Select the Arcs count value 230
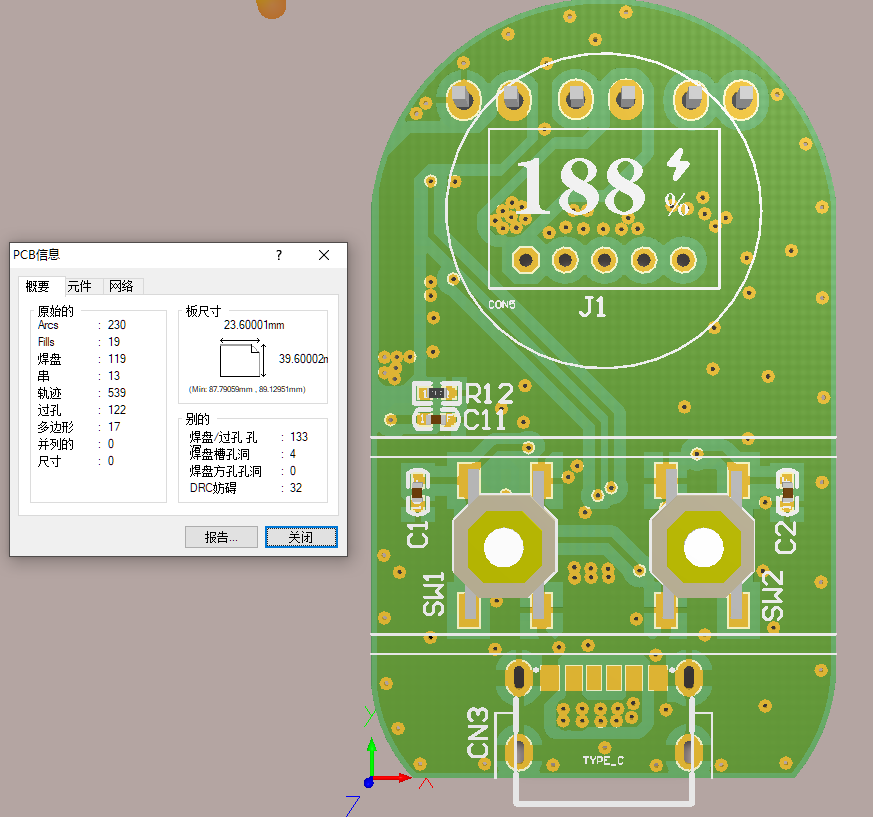The height and width of the screenshot is (817, 873). click(x=117, y=325)
